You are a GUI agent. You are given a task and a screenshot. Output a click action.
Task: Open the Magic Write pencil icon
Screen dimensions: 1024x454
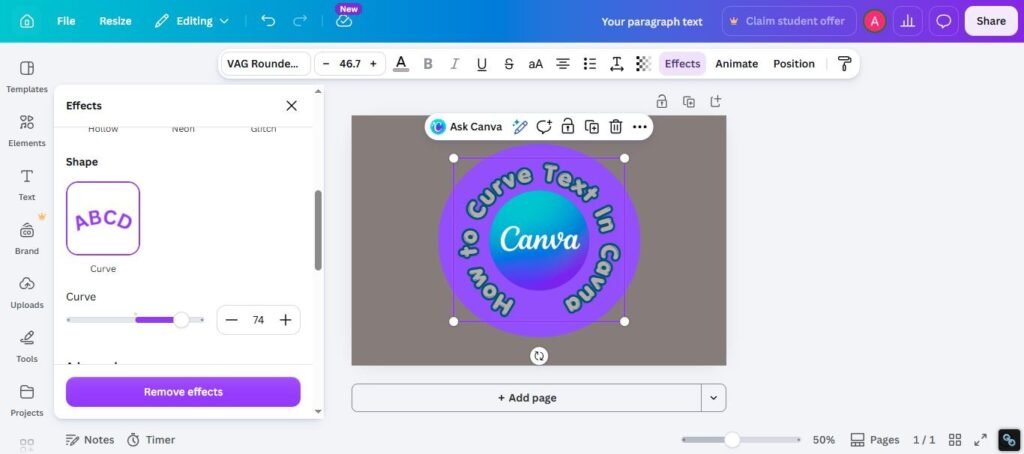[x=520, y=127]
